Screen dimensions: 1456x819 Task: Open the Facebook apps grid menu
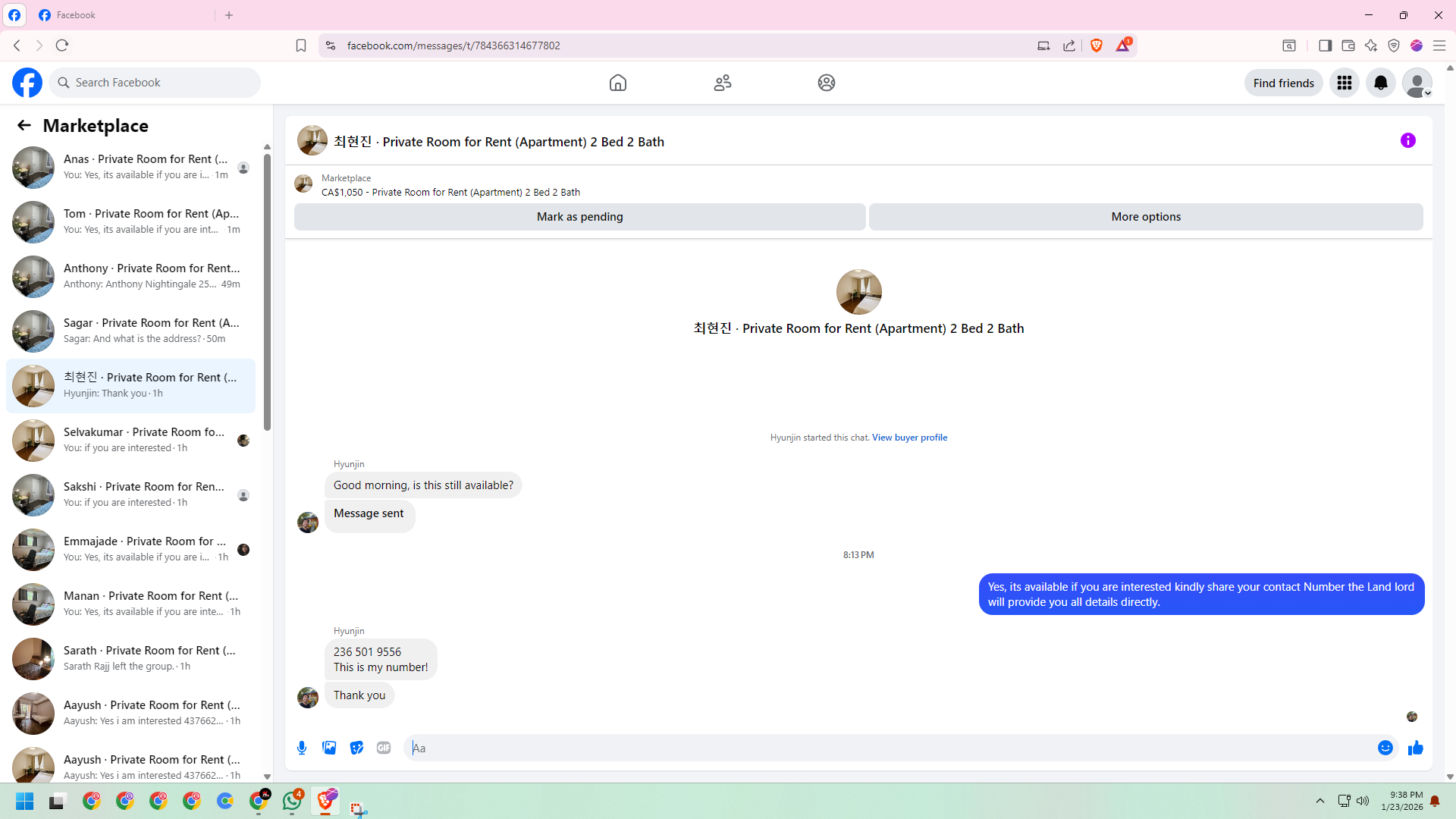[x=1344, y=83]
